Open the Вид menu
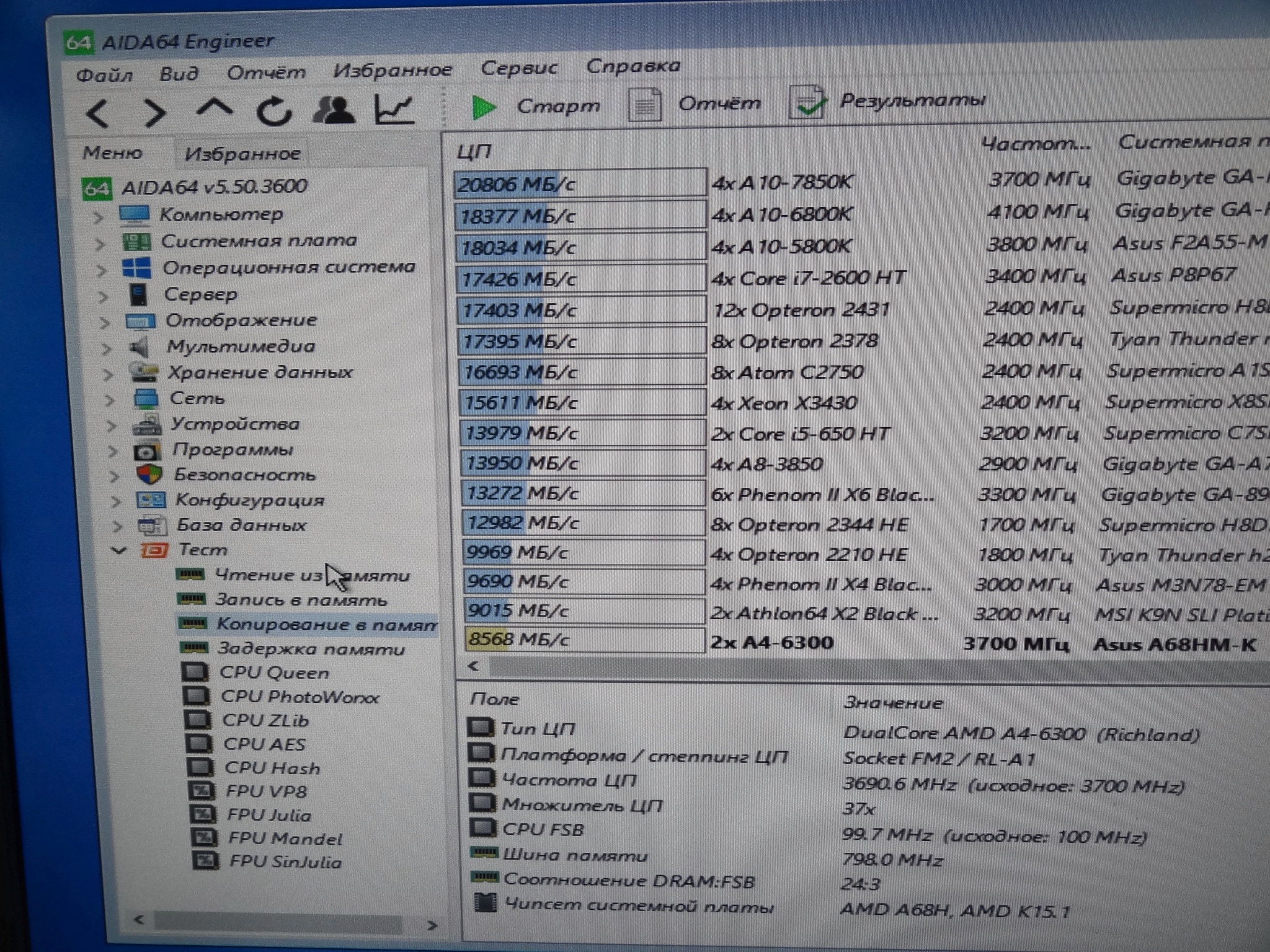Viewport: 1270px width, 952px height. pyautogui.click(x=179, y=73)
